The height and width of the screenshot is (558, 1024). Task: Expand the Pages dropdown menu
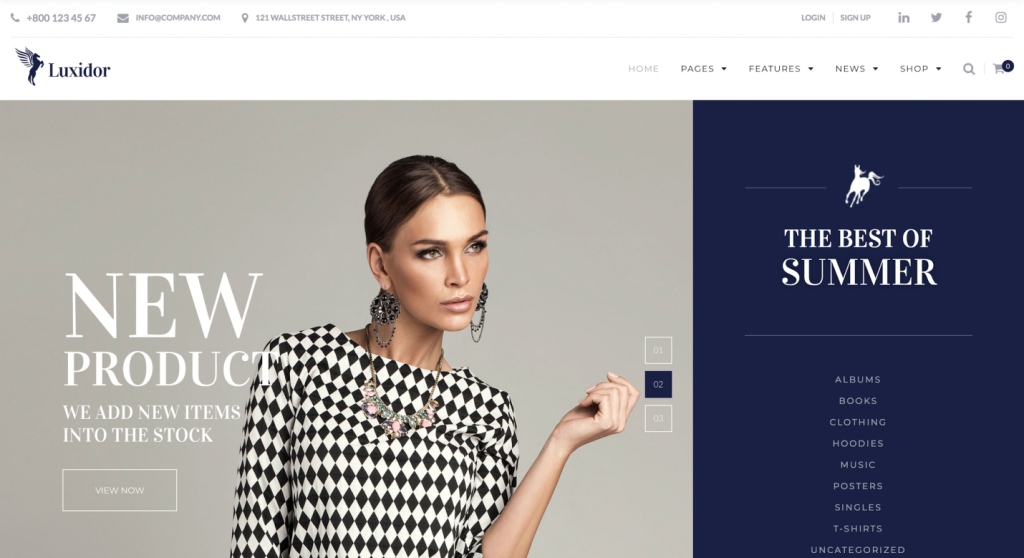coord(703,69)
